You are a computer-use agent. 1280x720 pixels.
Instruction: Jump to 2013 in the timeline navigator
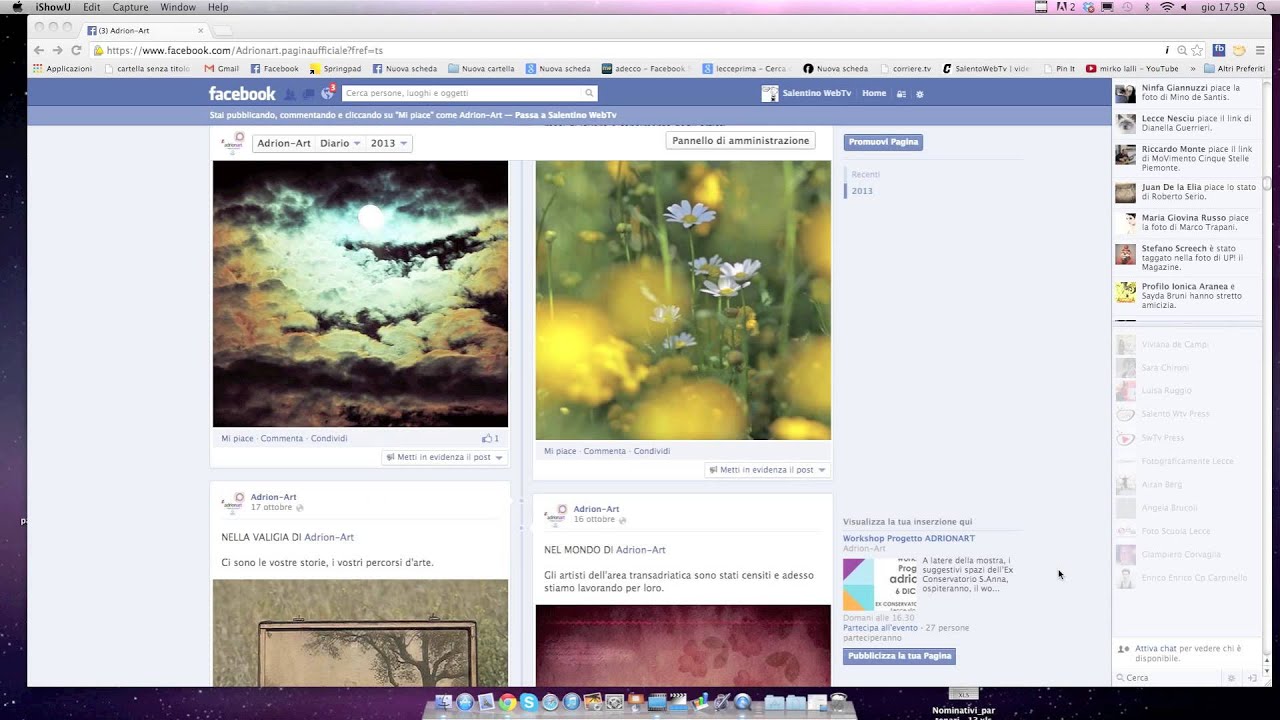(862, 191)
